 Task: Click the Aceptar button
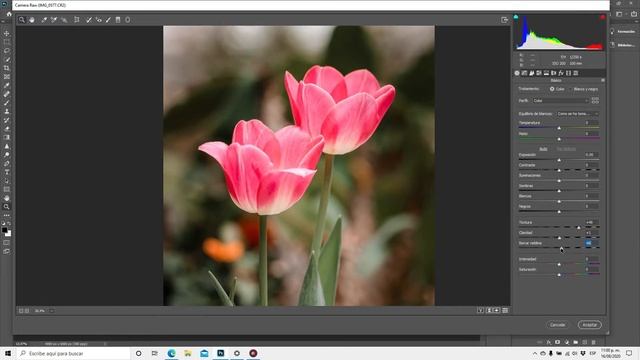click(589, 325)
